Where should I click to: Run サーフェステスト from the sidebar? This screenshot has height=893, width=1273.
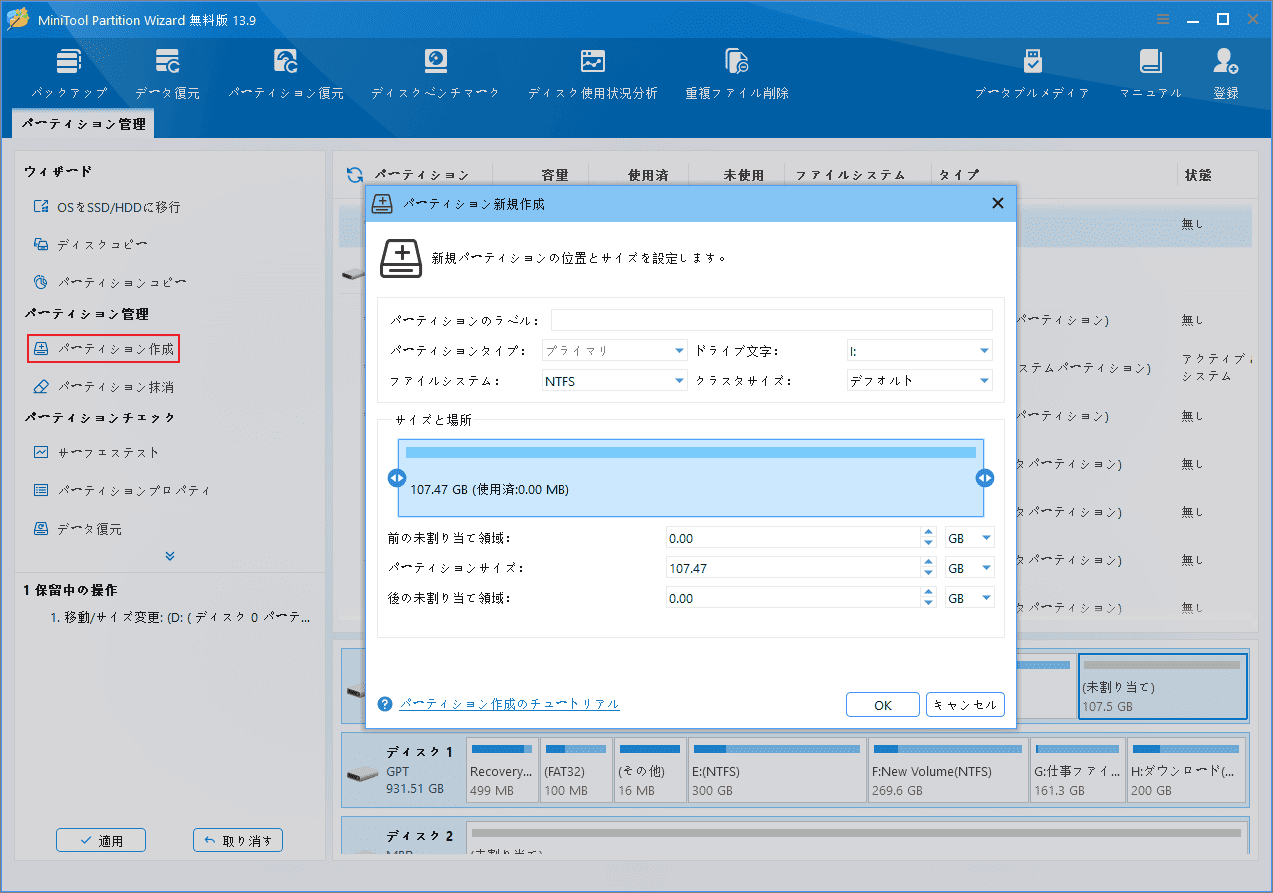(96, 452)
